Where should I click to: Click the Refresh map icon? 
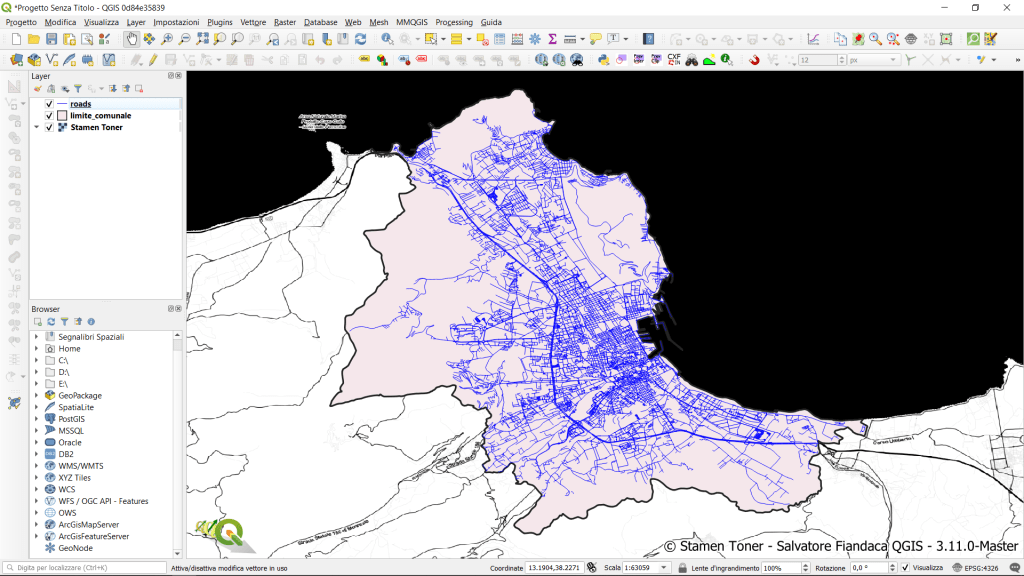[360, 39]
